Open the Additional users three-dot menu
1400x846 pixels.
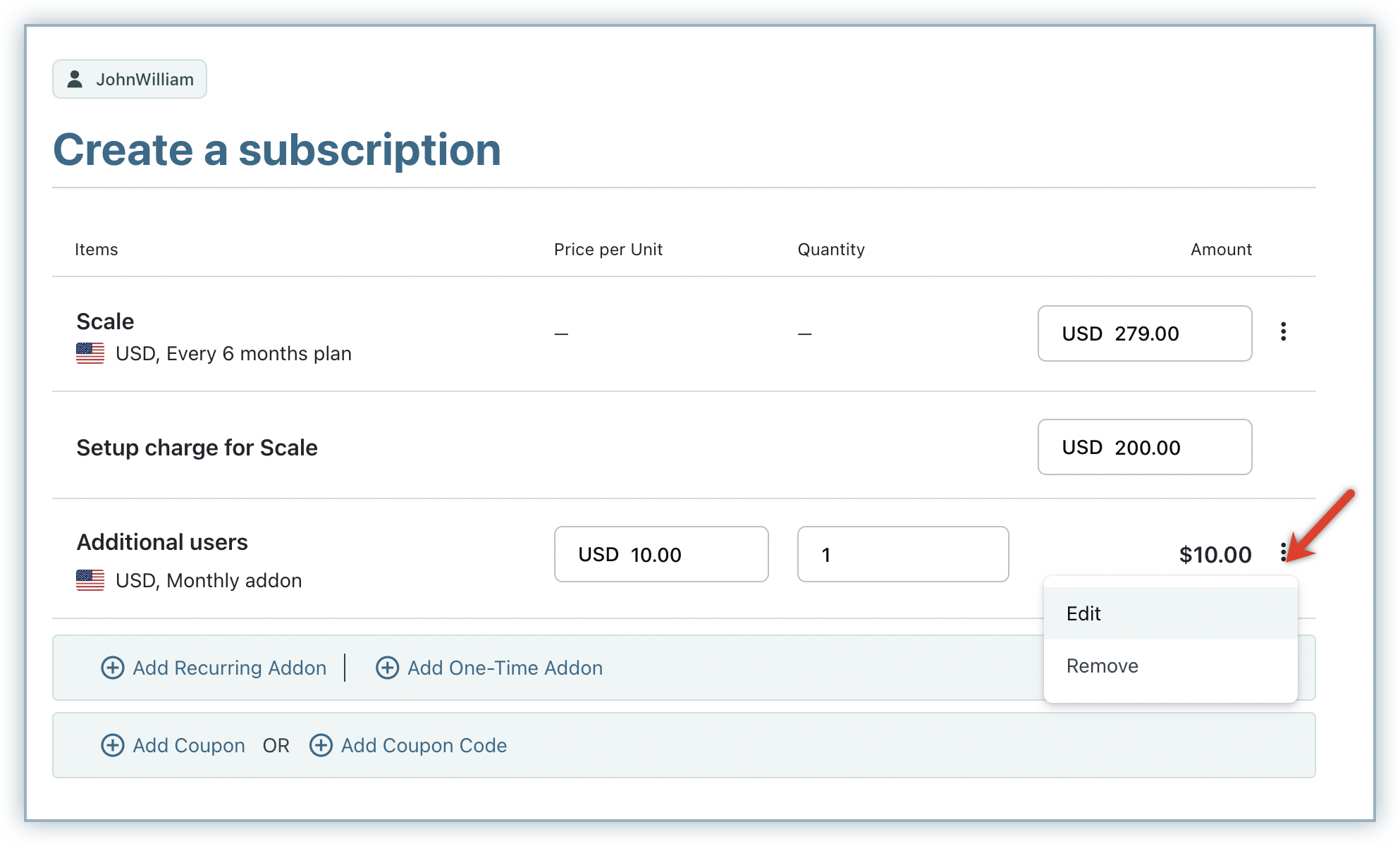1283,552
